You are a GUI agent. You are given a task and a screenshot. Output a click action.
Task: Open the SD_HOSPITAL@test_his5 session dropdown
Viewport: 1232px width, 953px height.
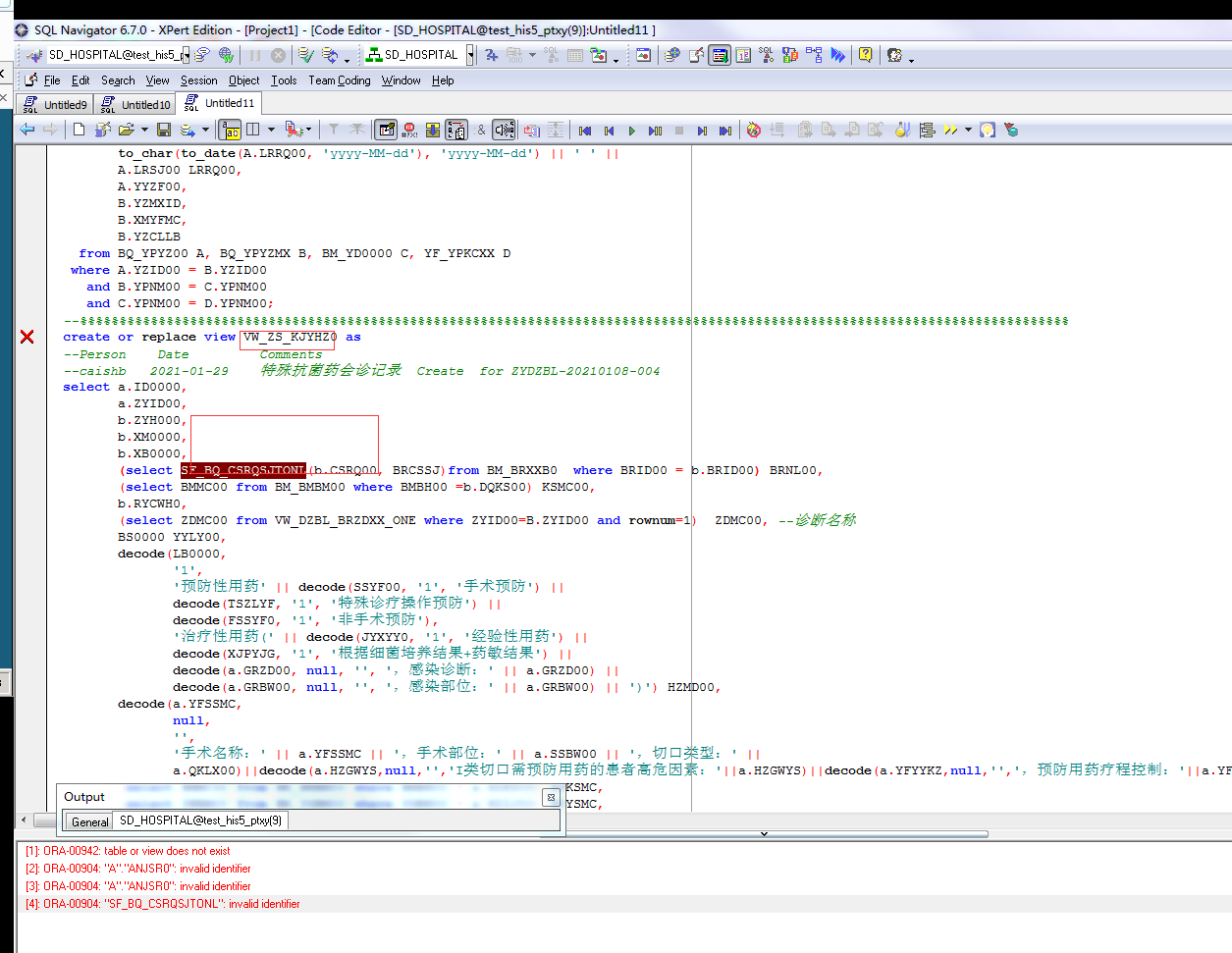(x=185, y=55)
